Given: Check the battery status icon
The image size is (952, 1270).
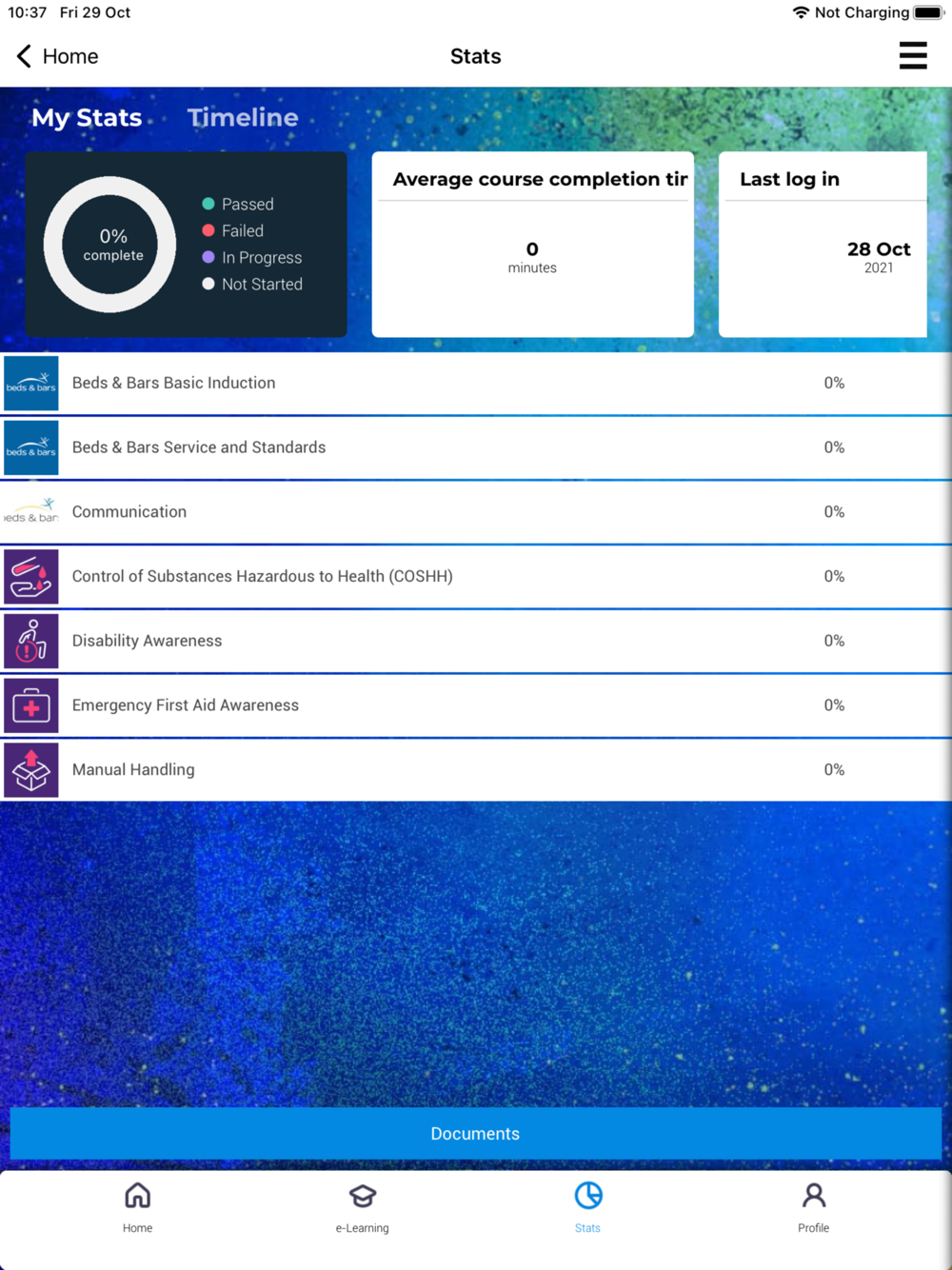Looking at the screenshot, I should point(929,12).
